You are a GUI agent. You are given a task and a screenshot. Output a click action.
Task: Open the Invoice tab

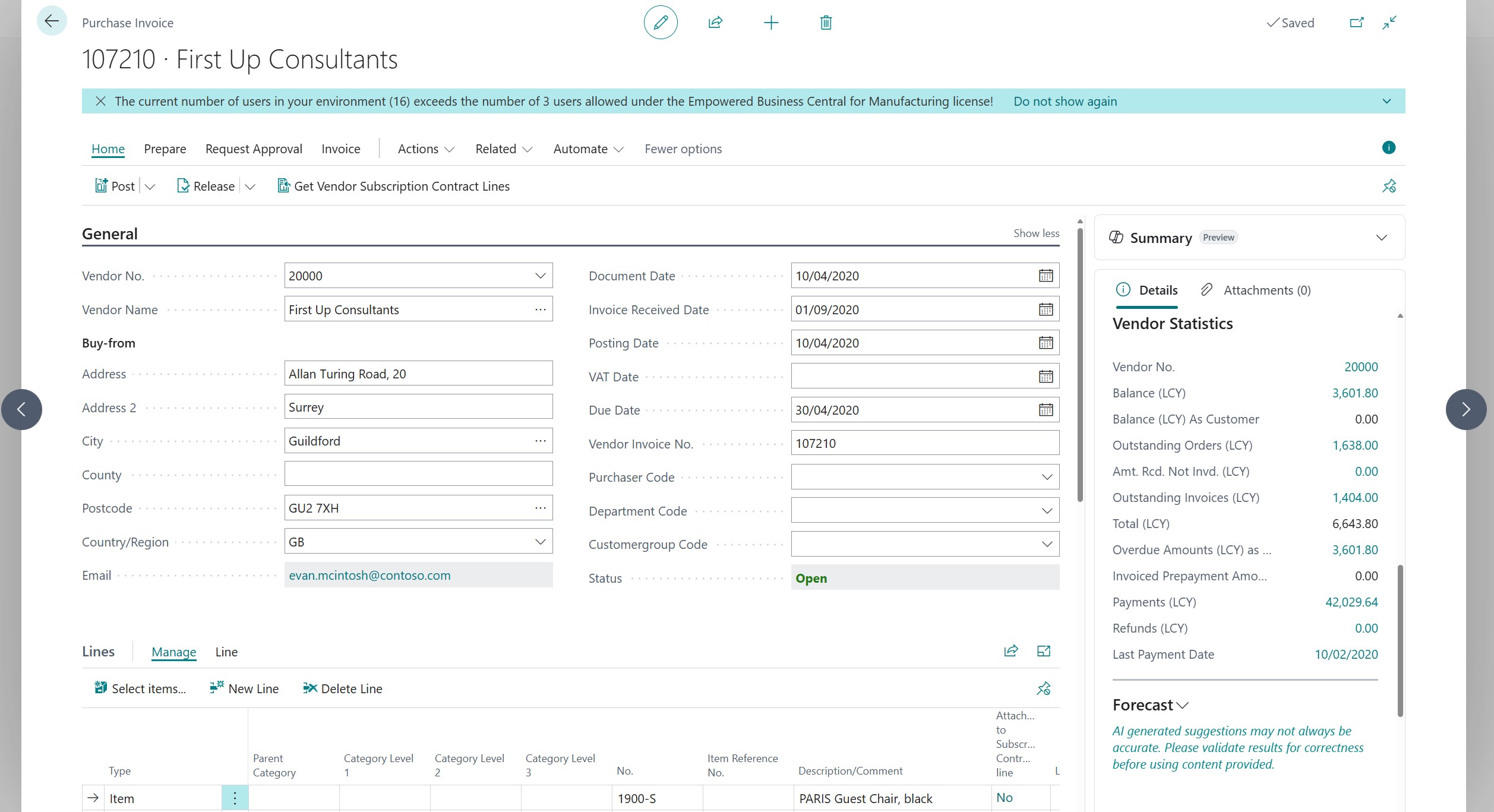click(340, 149)
